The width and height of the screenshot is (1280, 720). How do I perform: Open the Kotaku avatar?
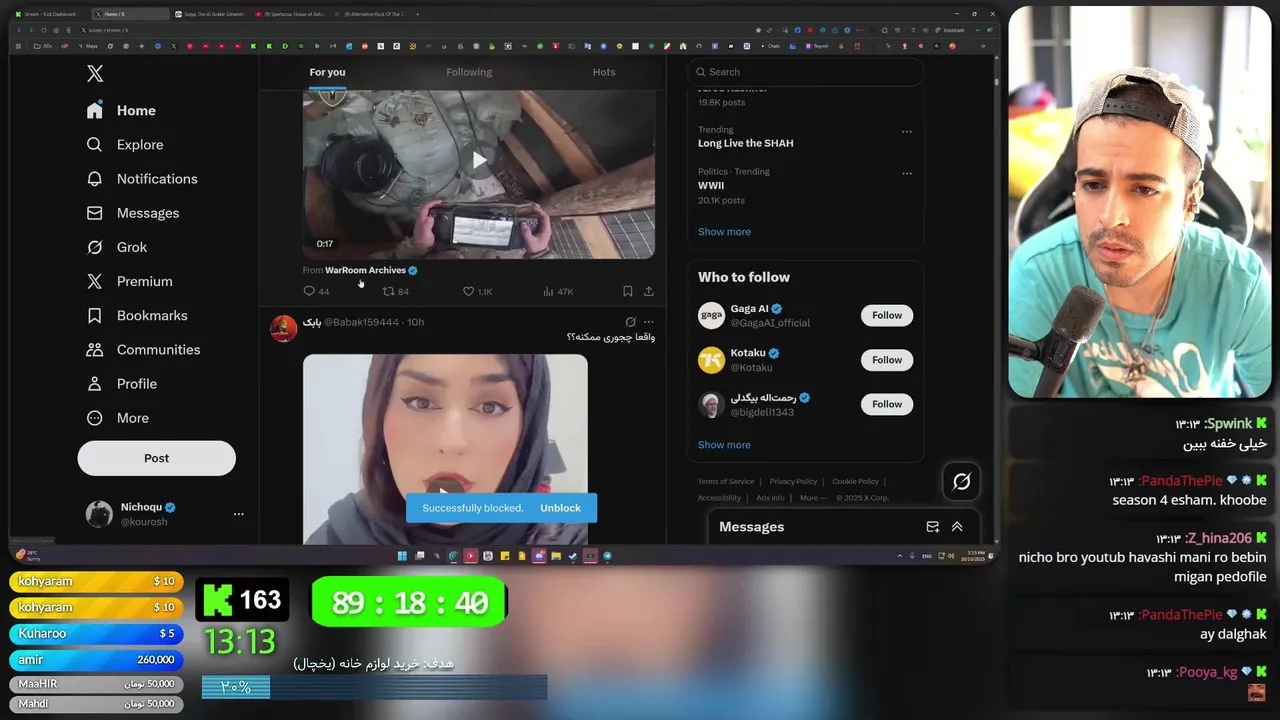(x=711, y=360)
